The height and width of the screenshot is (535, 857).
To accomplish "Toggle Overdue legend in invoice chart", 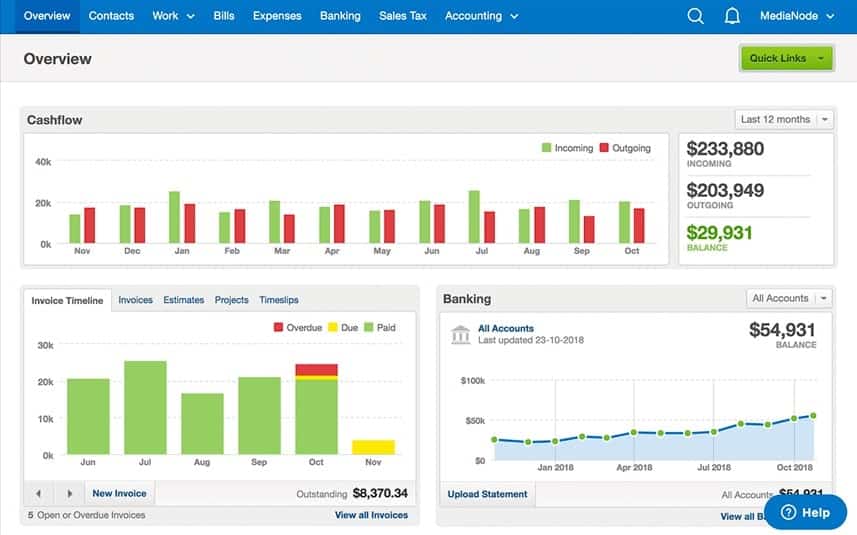I will [298, 327].
